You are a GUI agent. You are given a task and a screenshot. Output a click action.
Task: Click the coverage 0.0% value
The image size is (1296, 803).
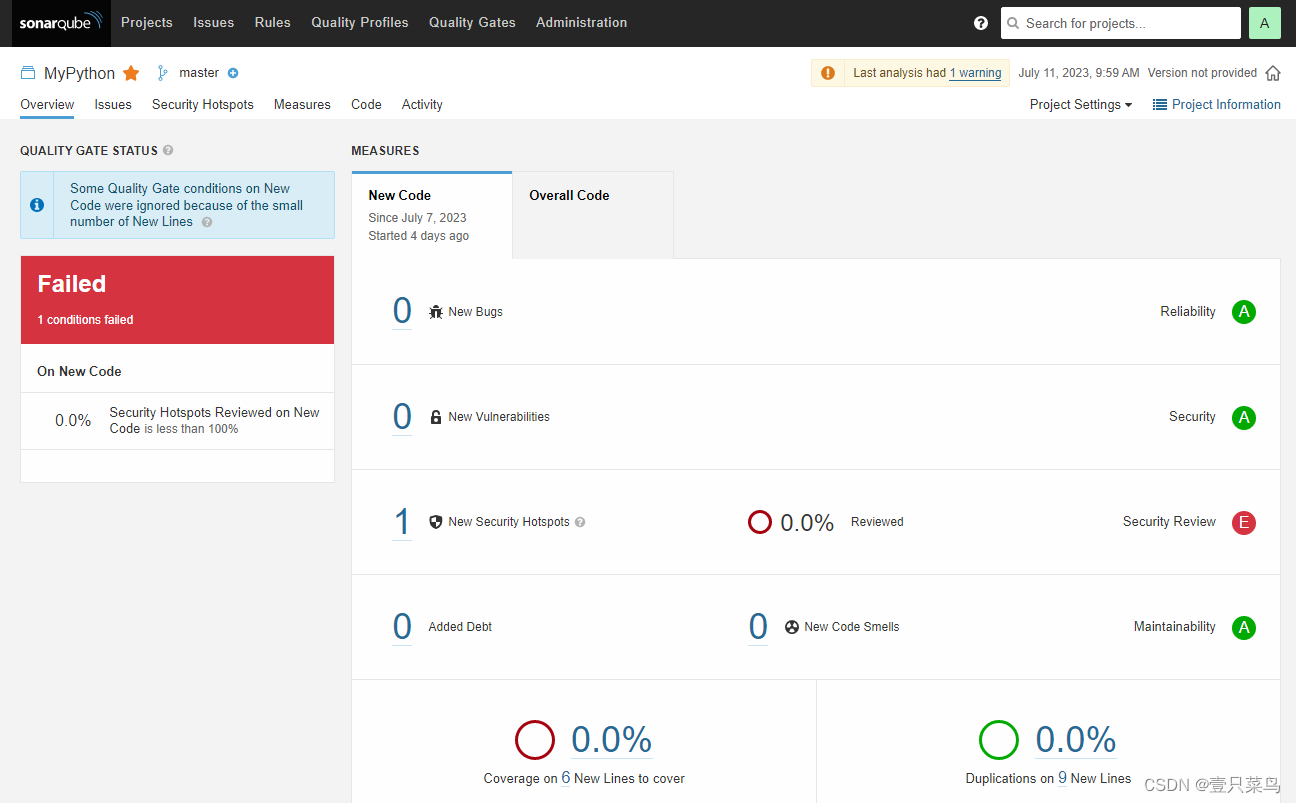click(612, 740)
